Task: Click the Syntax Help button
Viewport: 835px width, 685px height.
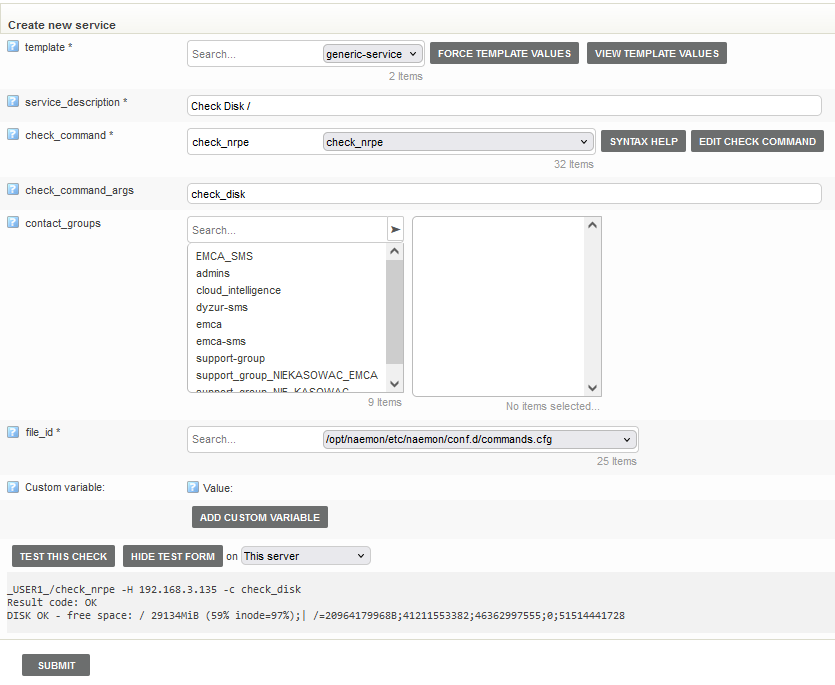Action: tap(643, 142)
